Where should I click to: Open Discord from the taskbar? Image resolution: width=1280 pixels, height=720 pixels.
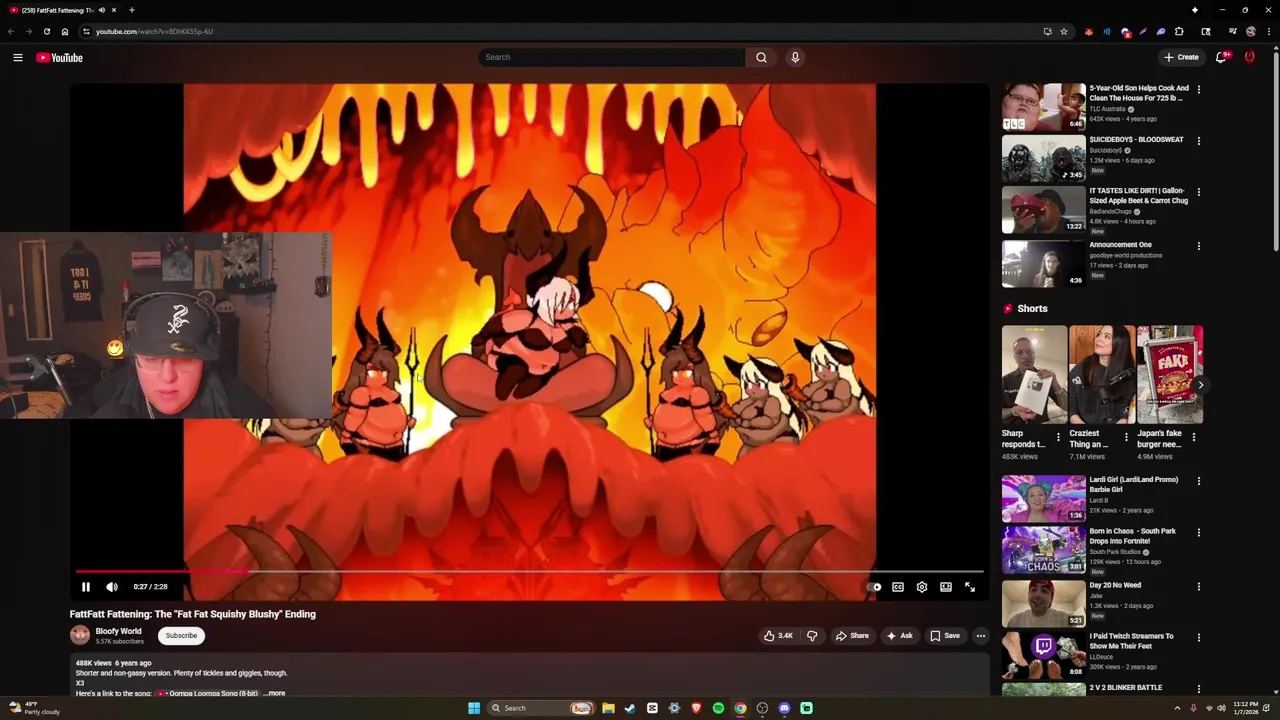coord(784,708)
